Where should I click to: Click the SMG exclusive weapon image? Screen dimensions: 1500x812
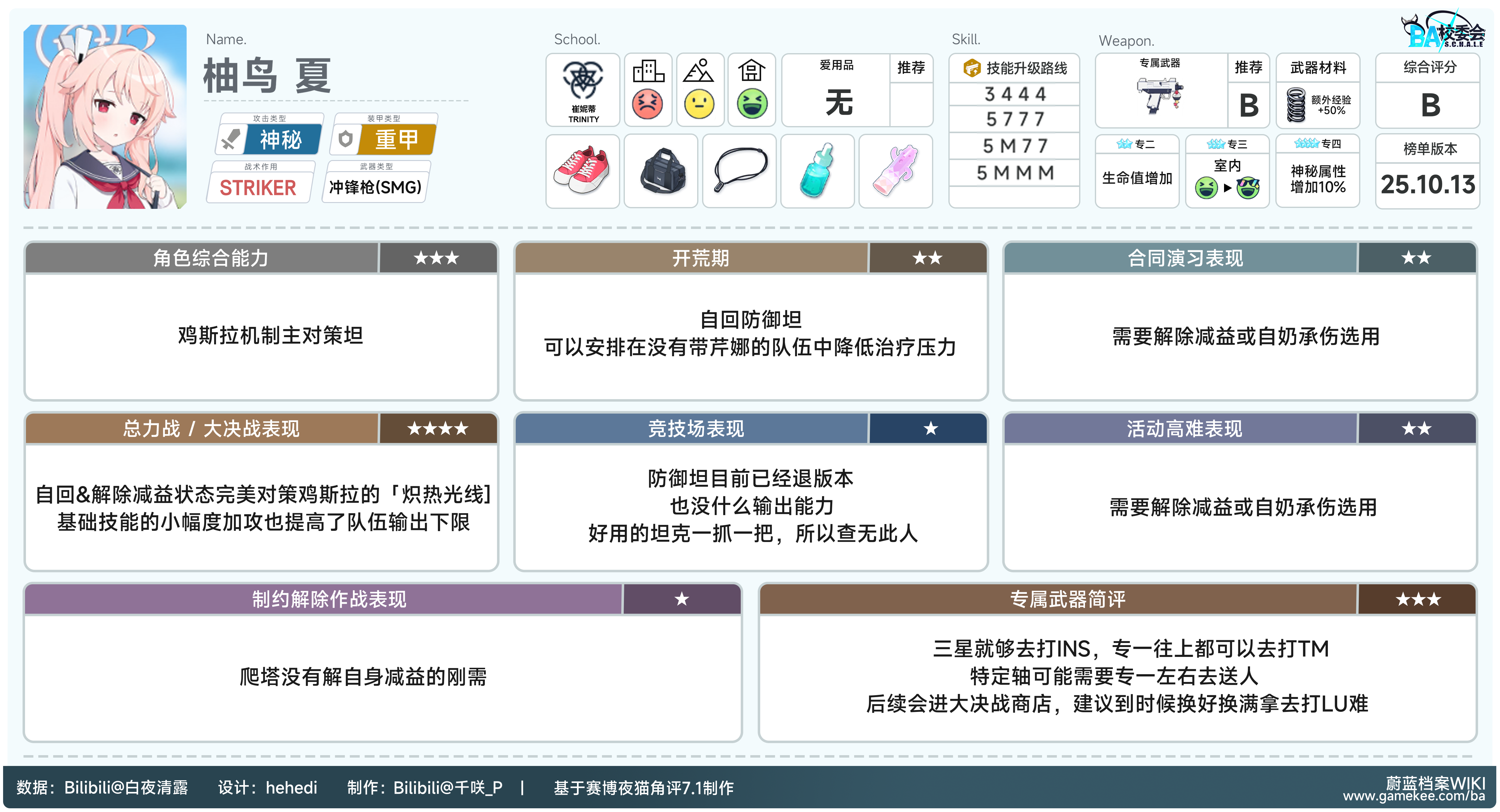(x=1159, y=97)
